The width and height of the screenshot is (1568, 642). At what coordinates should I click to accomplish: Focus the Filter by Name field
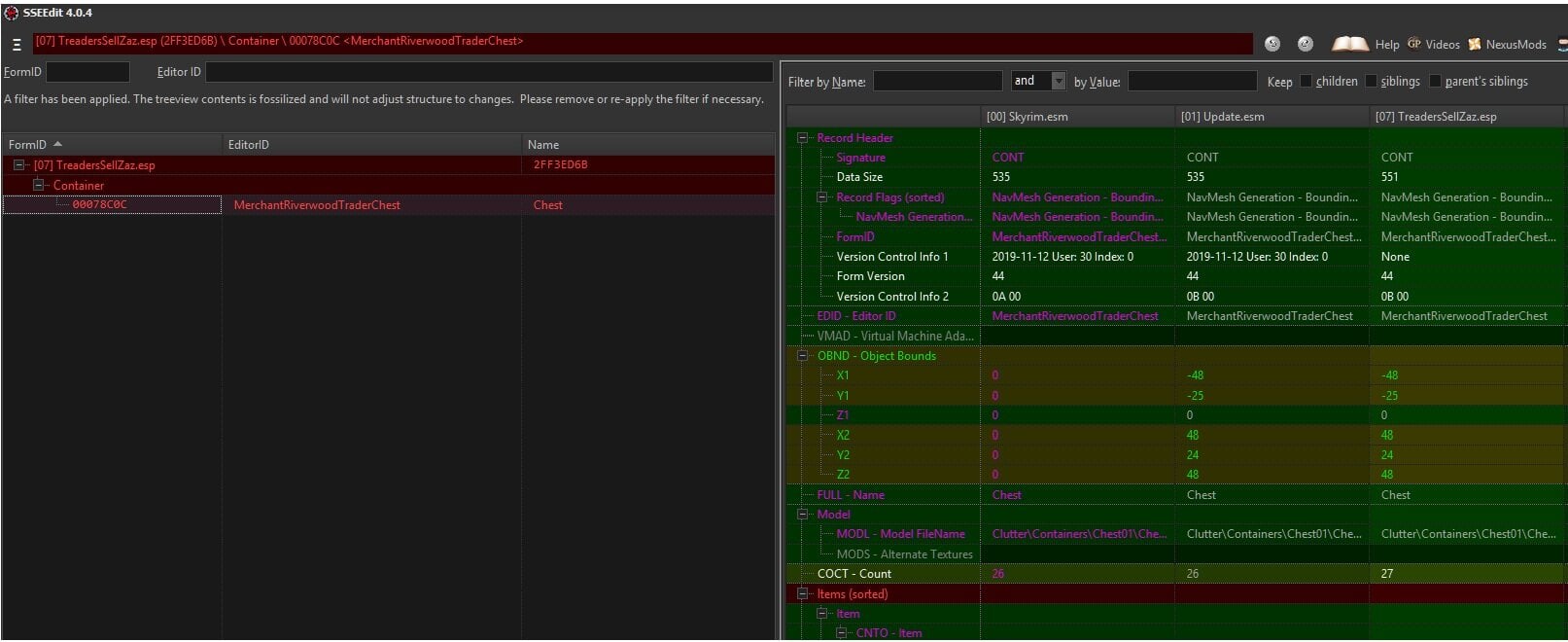tap(937, 82)
